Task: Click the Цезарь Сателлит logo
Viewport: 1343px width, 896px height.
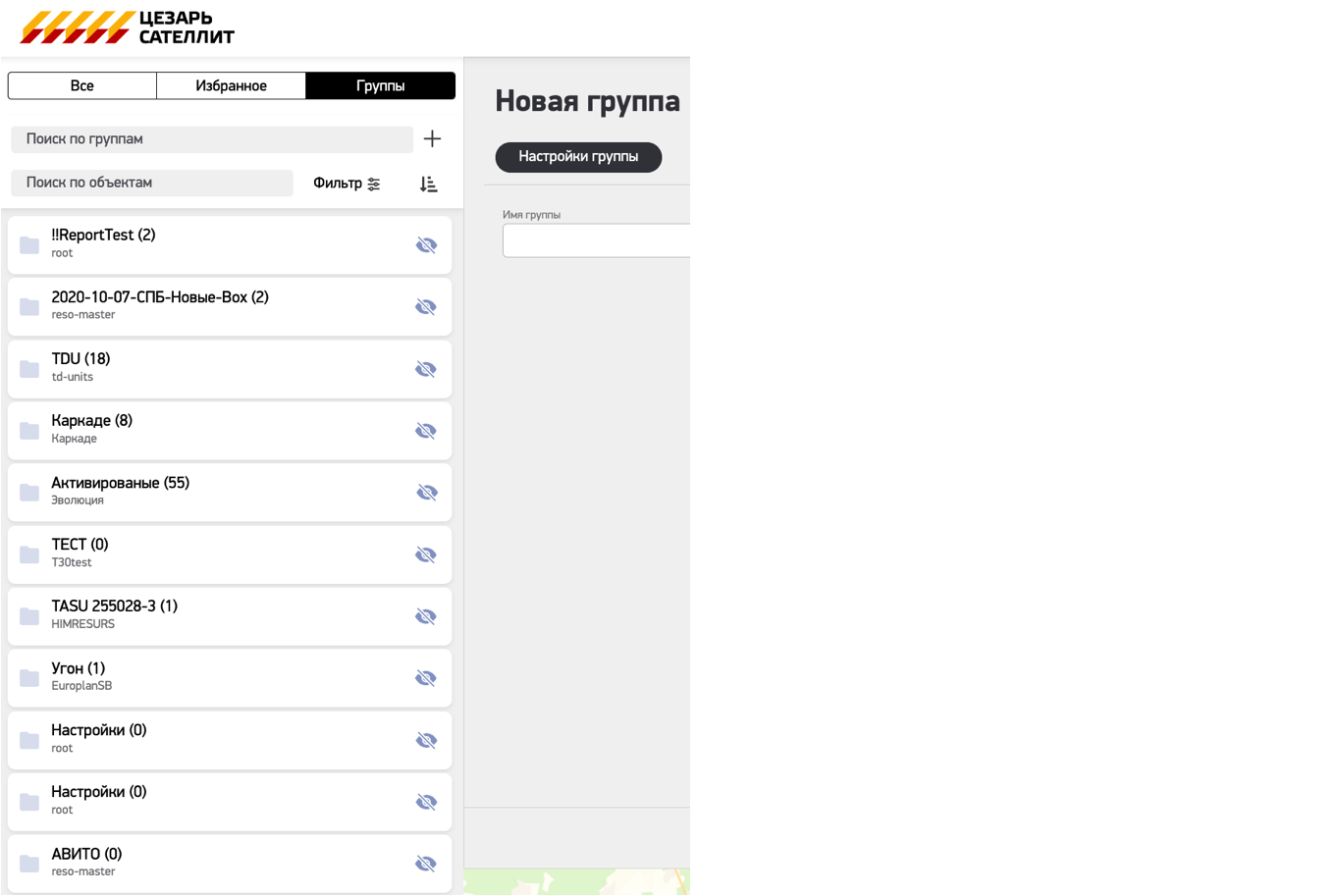Action: 128,27
